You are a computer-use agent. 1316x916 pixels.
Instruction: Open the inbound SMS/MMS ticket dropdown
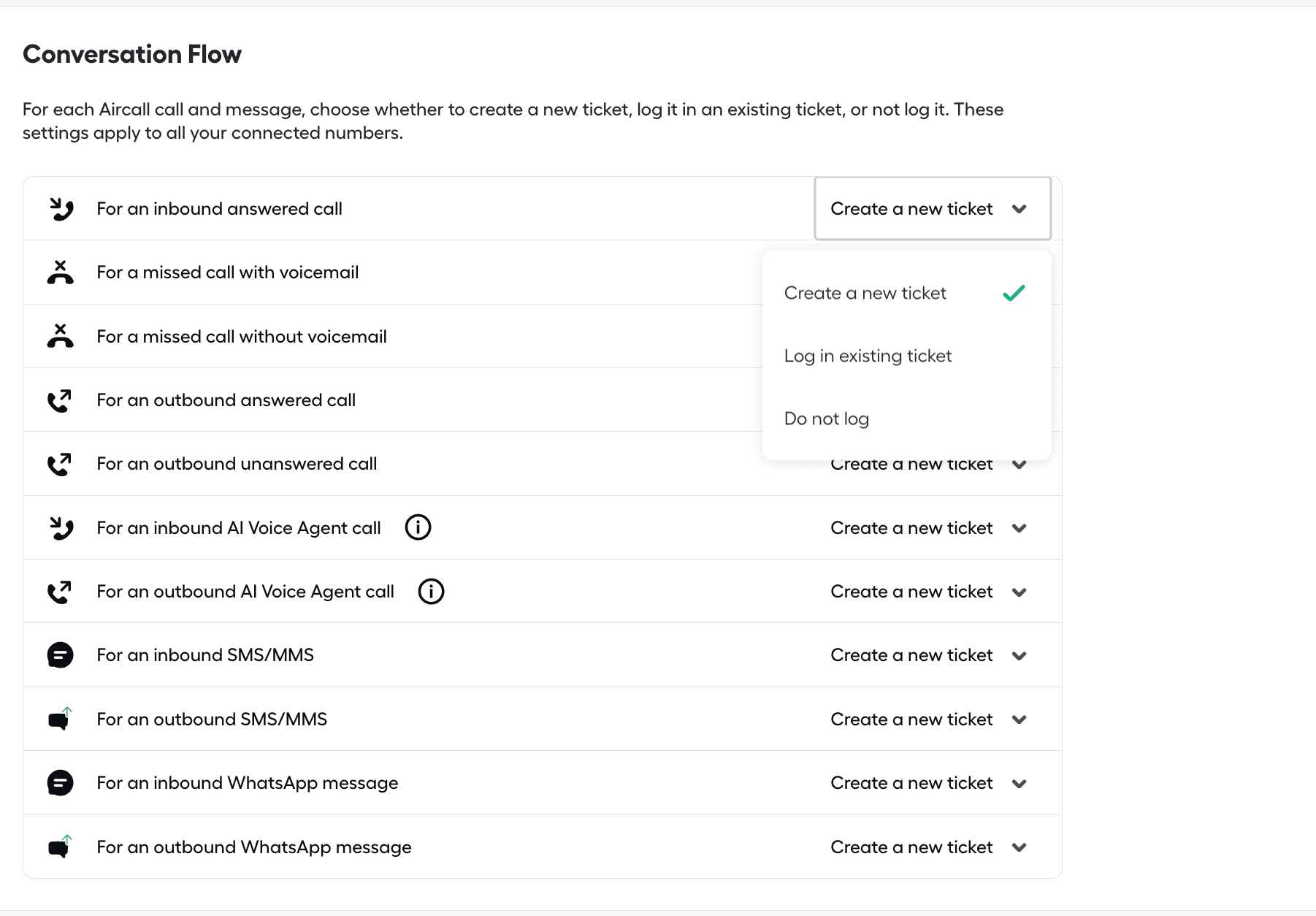pyautogui.click(x=930, y=655)
